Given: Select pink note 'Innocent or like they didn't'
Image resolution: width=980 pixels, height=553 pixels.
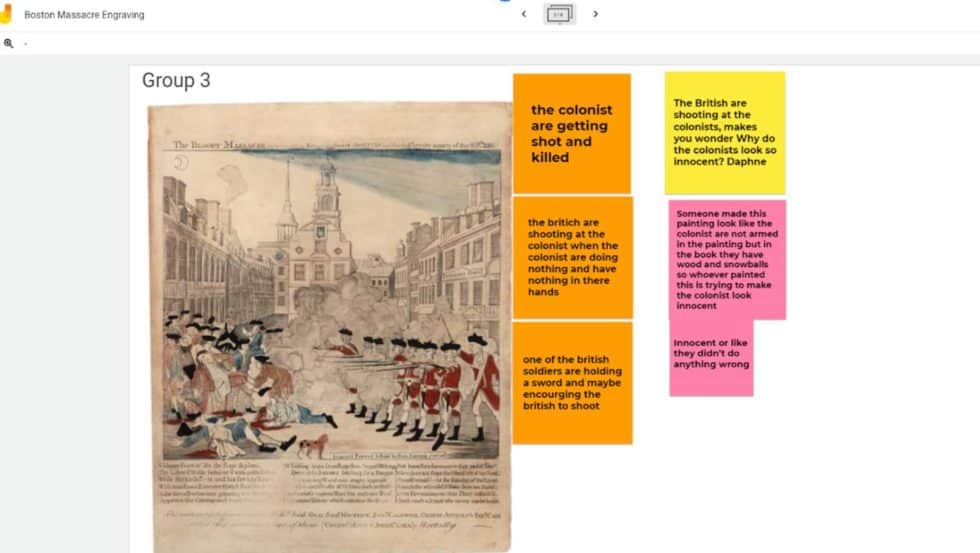Looking at the screenshot, I should click(711, 357).
